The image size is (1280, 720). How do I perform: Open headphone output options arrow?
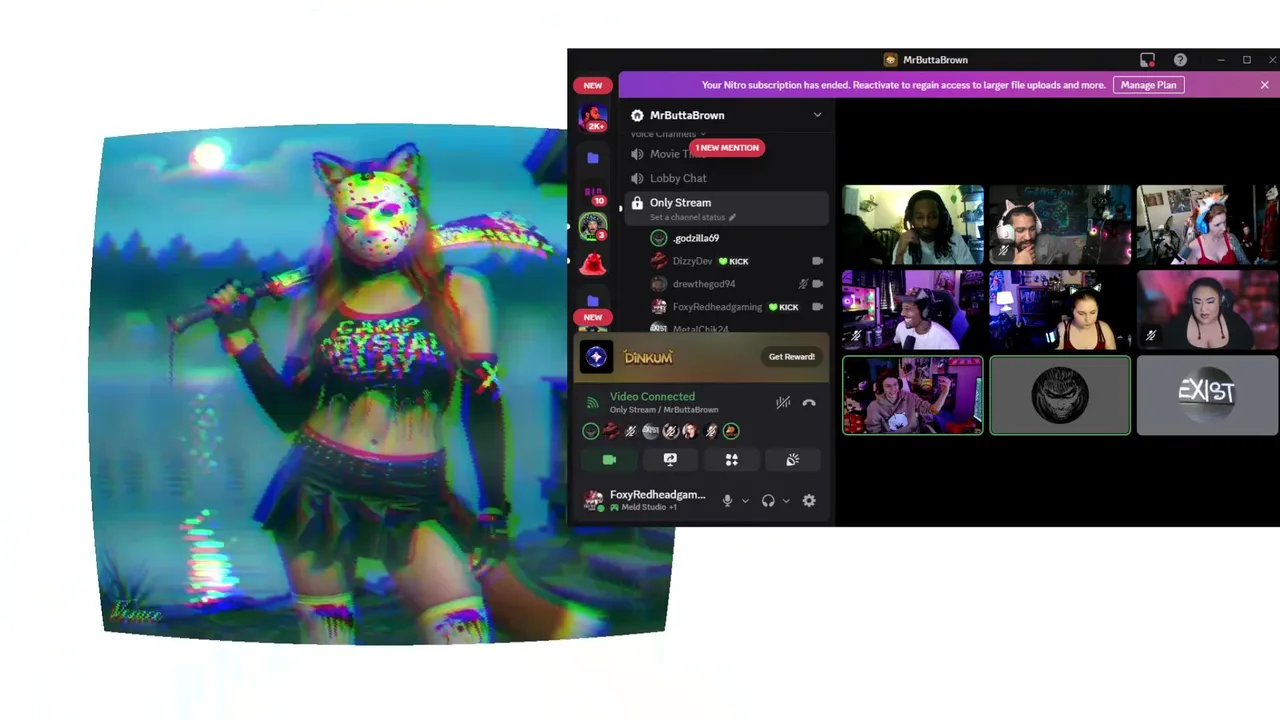tap(786, 501)
